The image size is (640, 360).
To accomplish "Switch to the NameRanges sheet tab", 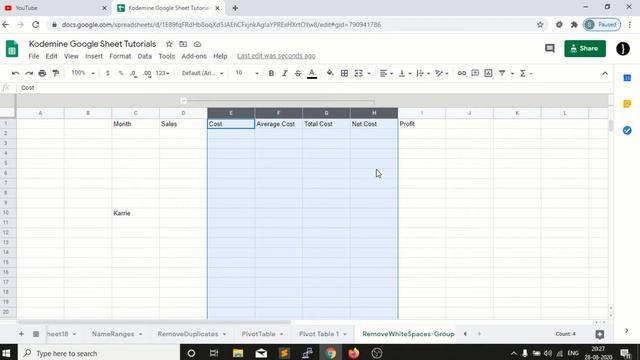I will pyautogui.click(x=116, y=334).
